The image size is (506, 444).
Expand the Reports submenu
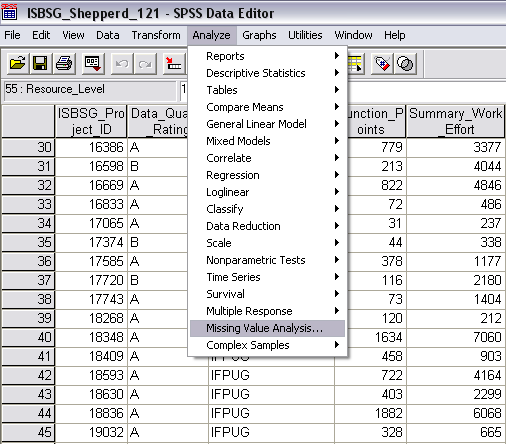[267, 56]
